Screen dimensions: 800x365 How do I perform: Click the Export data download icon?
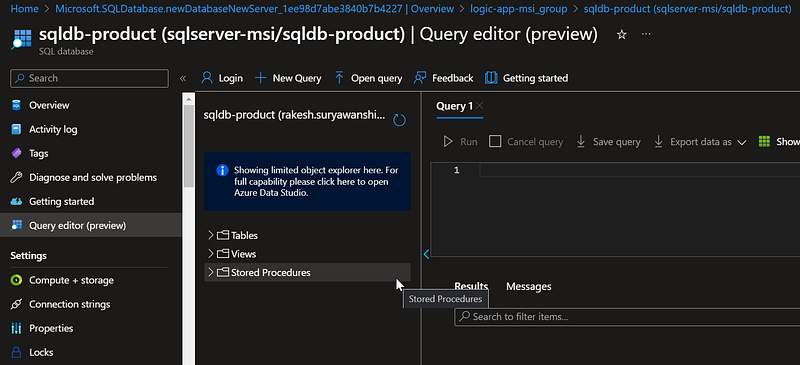click(x=658, y=141)
